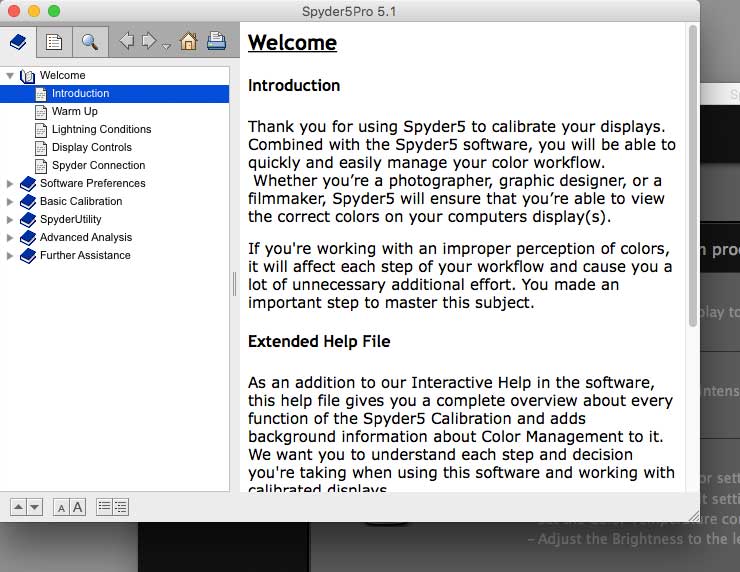Click the window resize grip corner
Image resolution: width=740 pixels, height=572 pixels.
(694, 516)
